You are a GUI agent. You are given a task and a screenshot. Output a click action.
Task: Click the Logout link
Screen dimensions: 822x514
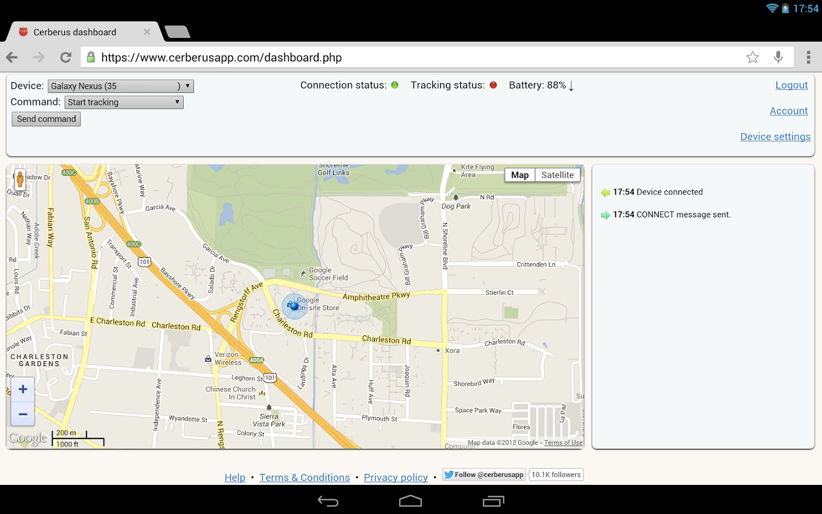tap(791, 85)
